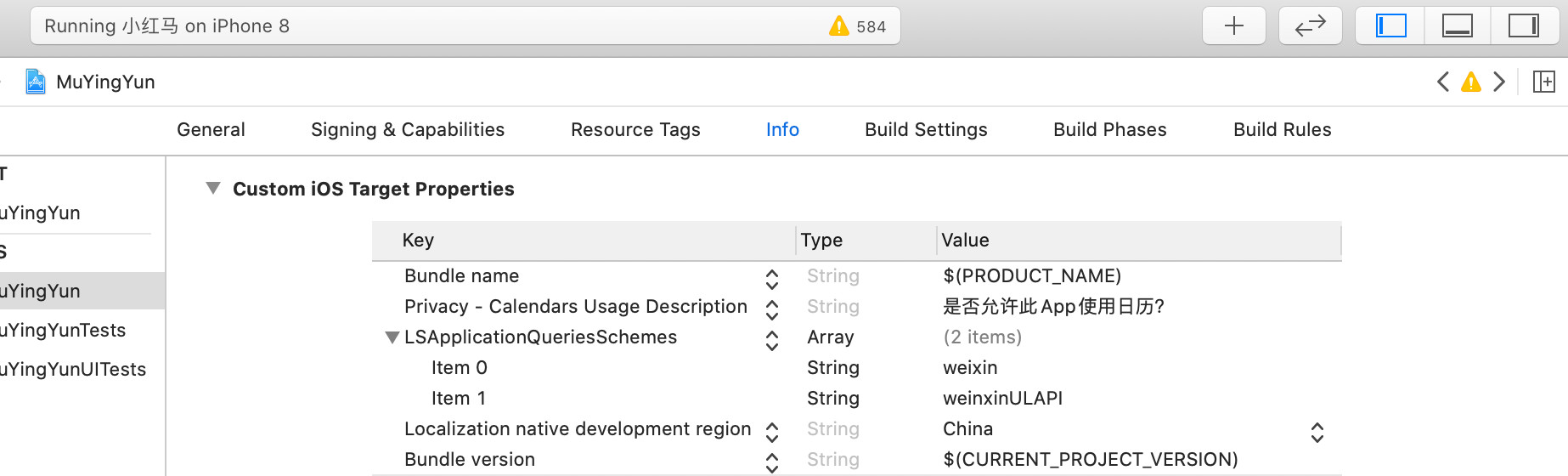This screenshot has width=1568, height=476.
Task: Add an editor on the right
Action: pyautogui.click(x=1543, y=82)
